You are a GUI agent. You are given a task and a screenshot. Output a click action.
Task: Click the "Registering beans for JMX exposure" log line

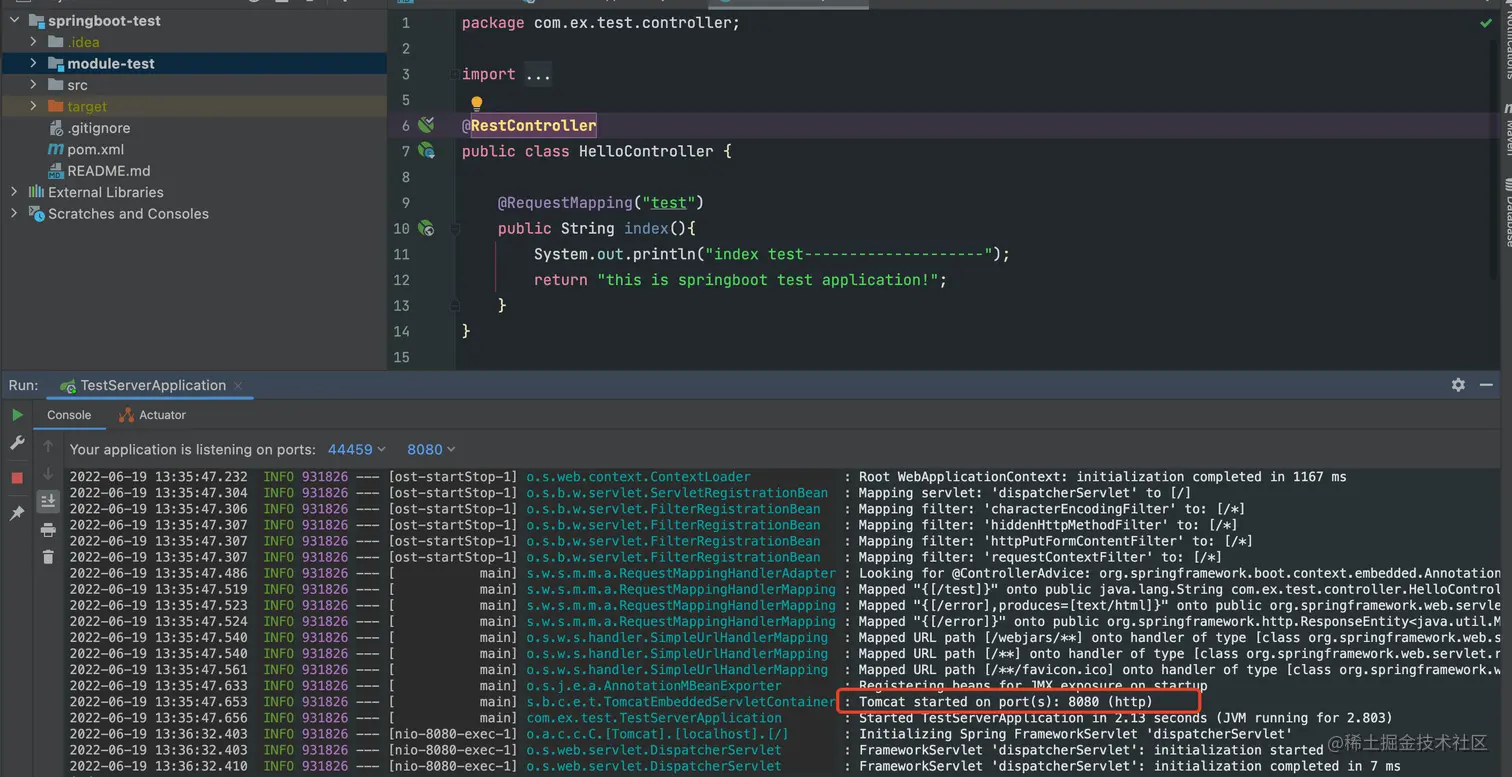1033,686
